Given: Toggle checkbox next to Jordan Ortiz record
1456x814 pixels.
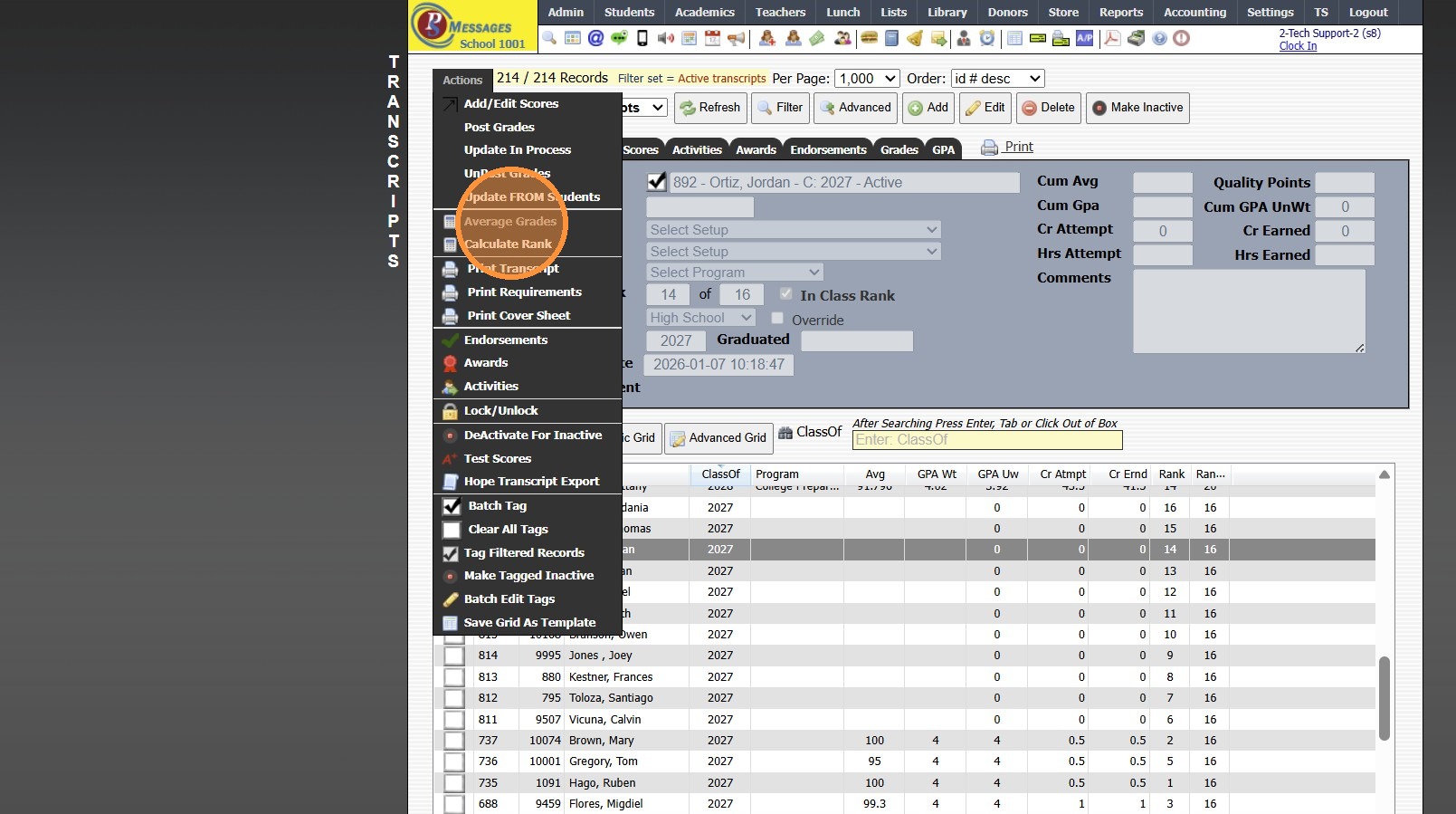Looking at the screenshot, I should pyautogui.click(x=657, y=182).
